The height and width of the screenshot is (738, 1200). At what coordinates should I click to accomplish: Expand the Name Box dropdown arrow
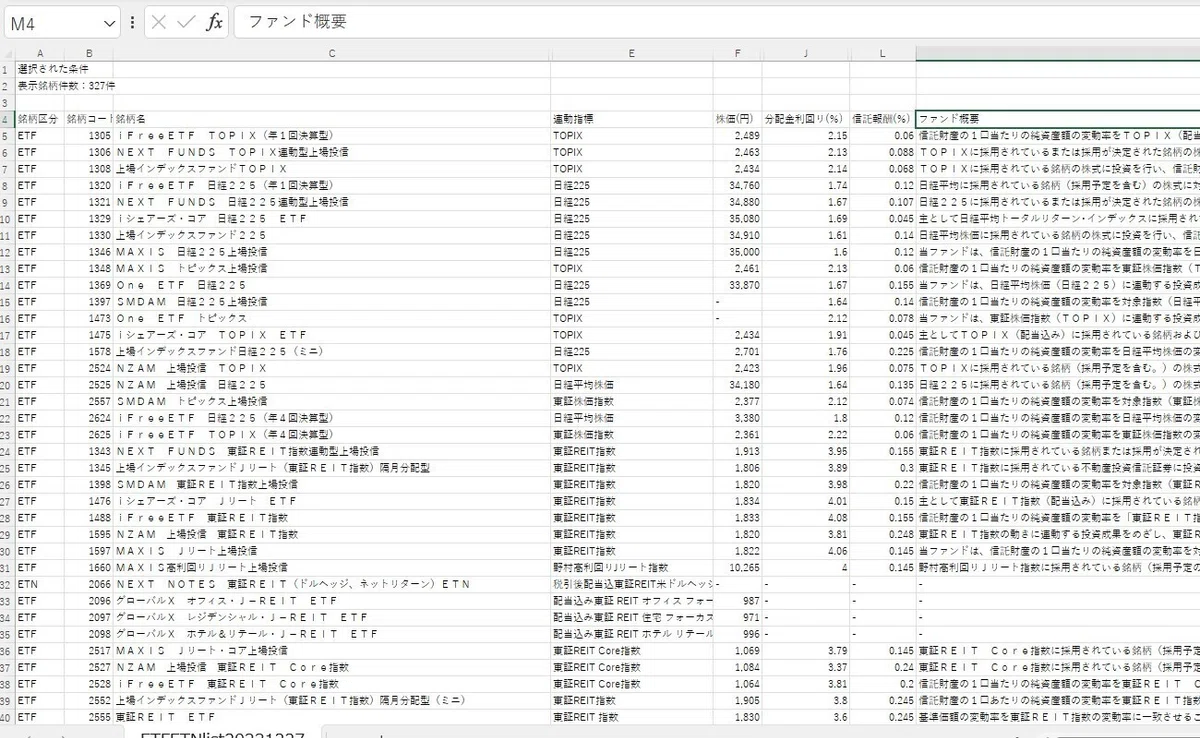(x=109, y=22)
